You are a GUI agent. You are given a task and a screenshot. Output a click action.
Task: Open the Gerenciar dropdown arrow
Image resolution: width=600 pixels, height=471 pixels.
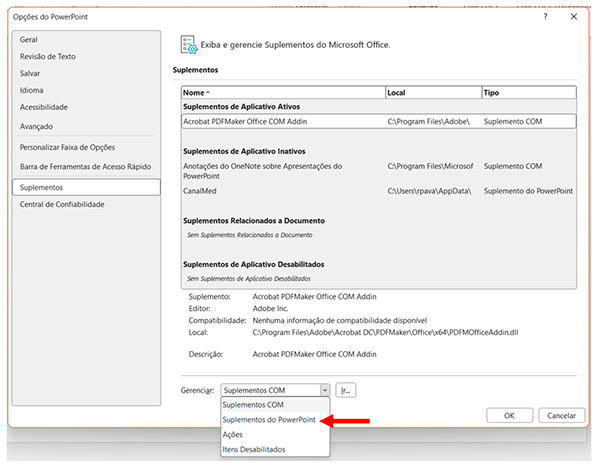pyautogui.click(x=325, y=390)
